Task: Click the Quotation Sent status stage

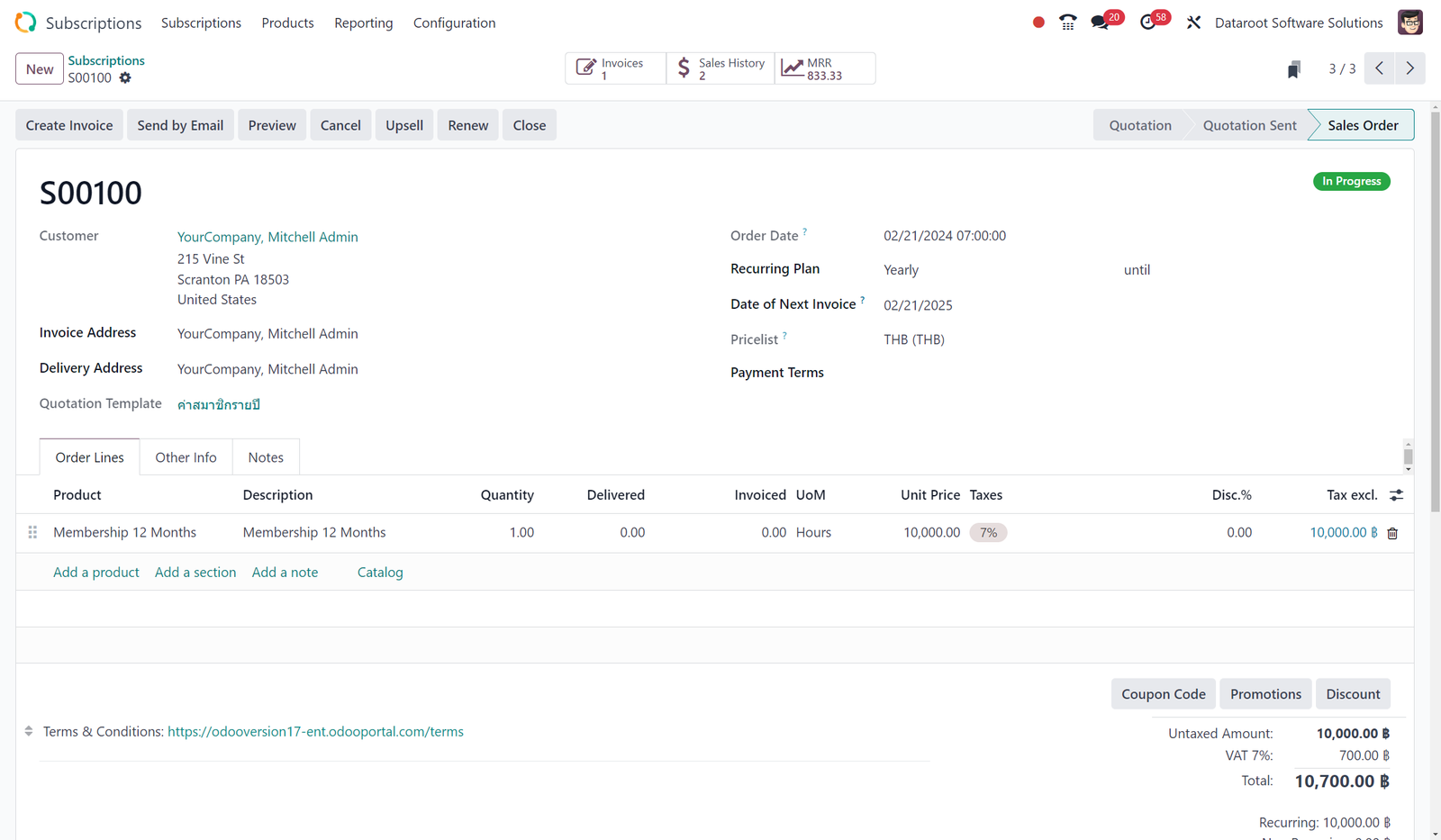Action: [x=1250, y=125]
